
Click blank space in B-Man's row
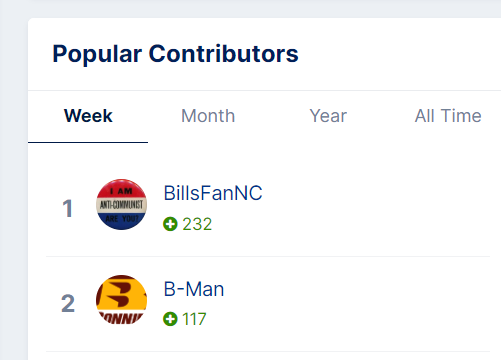point(367,303)
